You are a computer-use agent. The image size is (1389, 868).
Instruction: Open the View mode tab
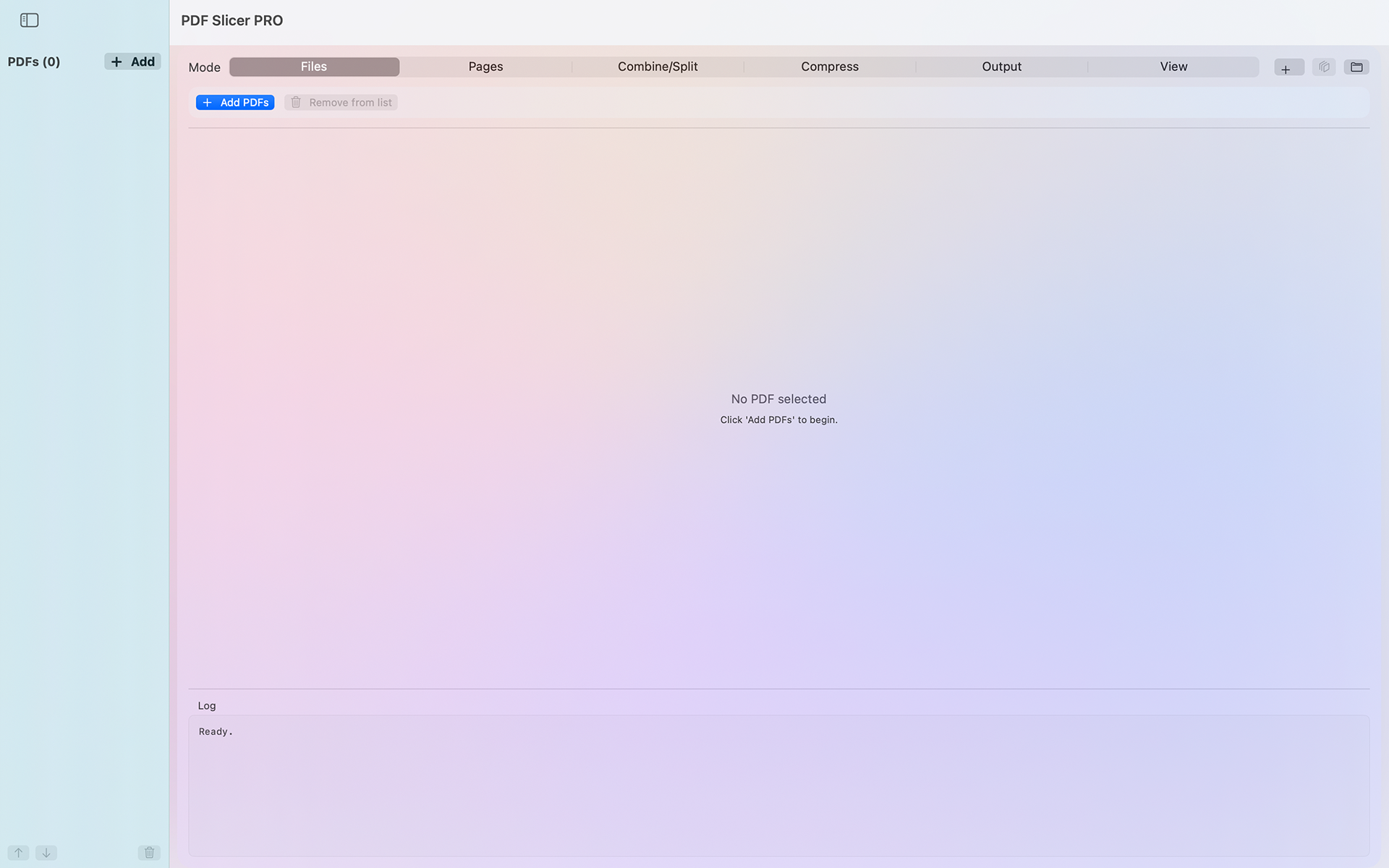click(1173, 67)
